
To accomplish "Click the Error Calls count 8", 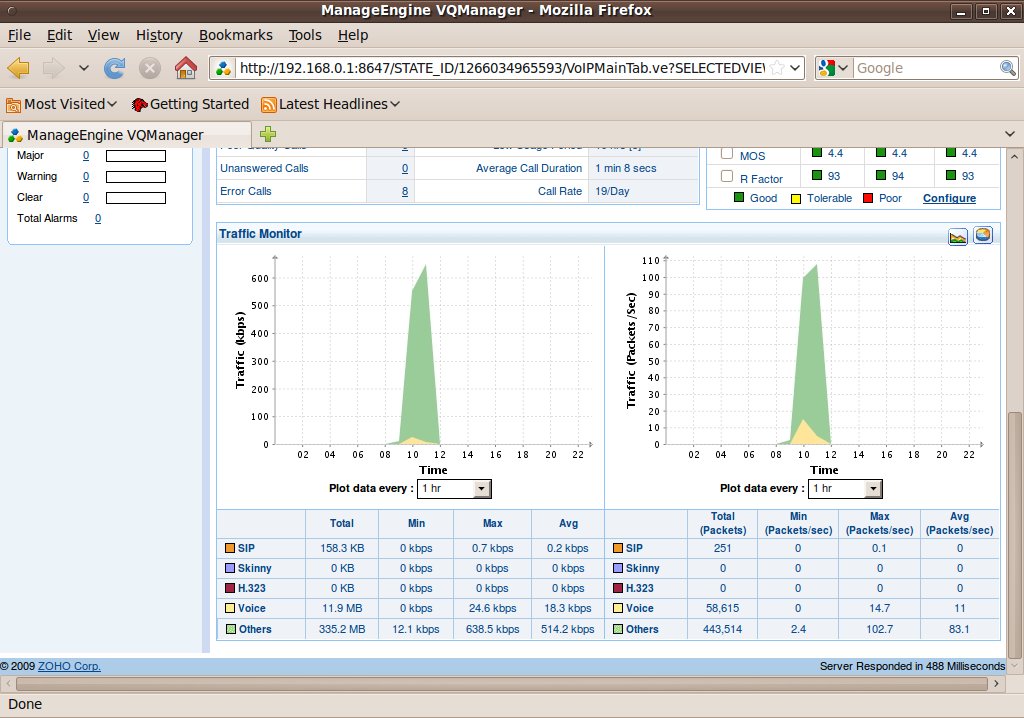I will tap(405, 191).
